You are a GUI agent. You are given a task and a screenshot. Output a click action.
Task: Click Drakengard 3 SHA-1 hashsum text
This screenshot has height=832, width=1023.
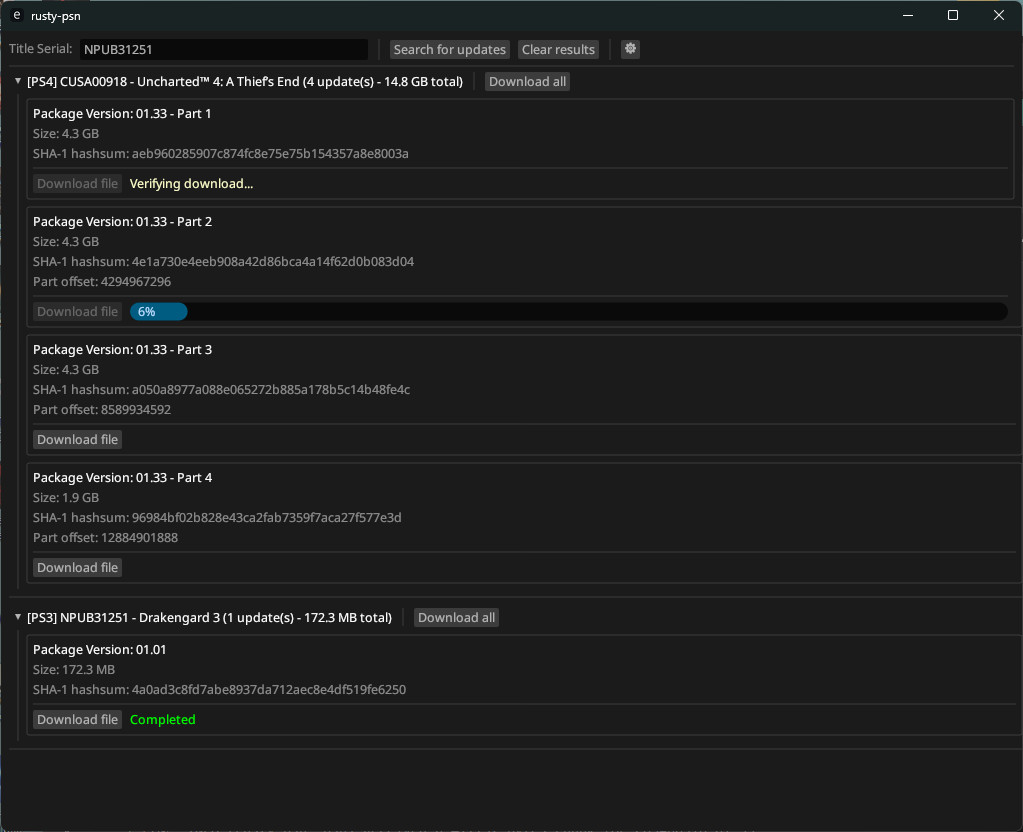pyautogui.click(x=219, y=690)
